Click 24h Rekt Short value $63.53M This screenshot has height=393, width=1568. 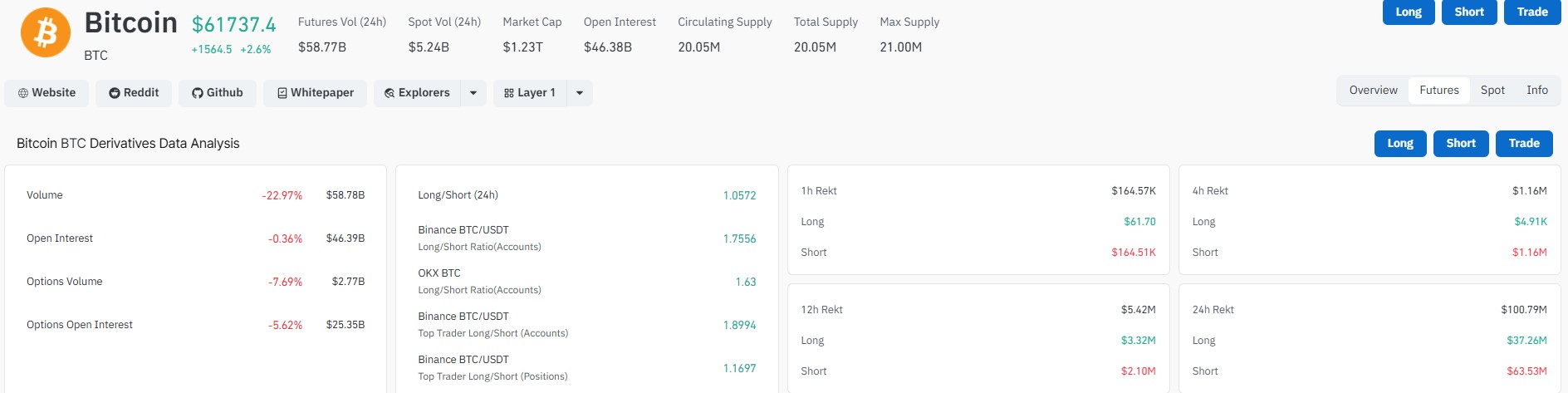pos(1527,371)
